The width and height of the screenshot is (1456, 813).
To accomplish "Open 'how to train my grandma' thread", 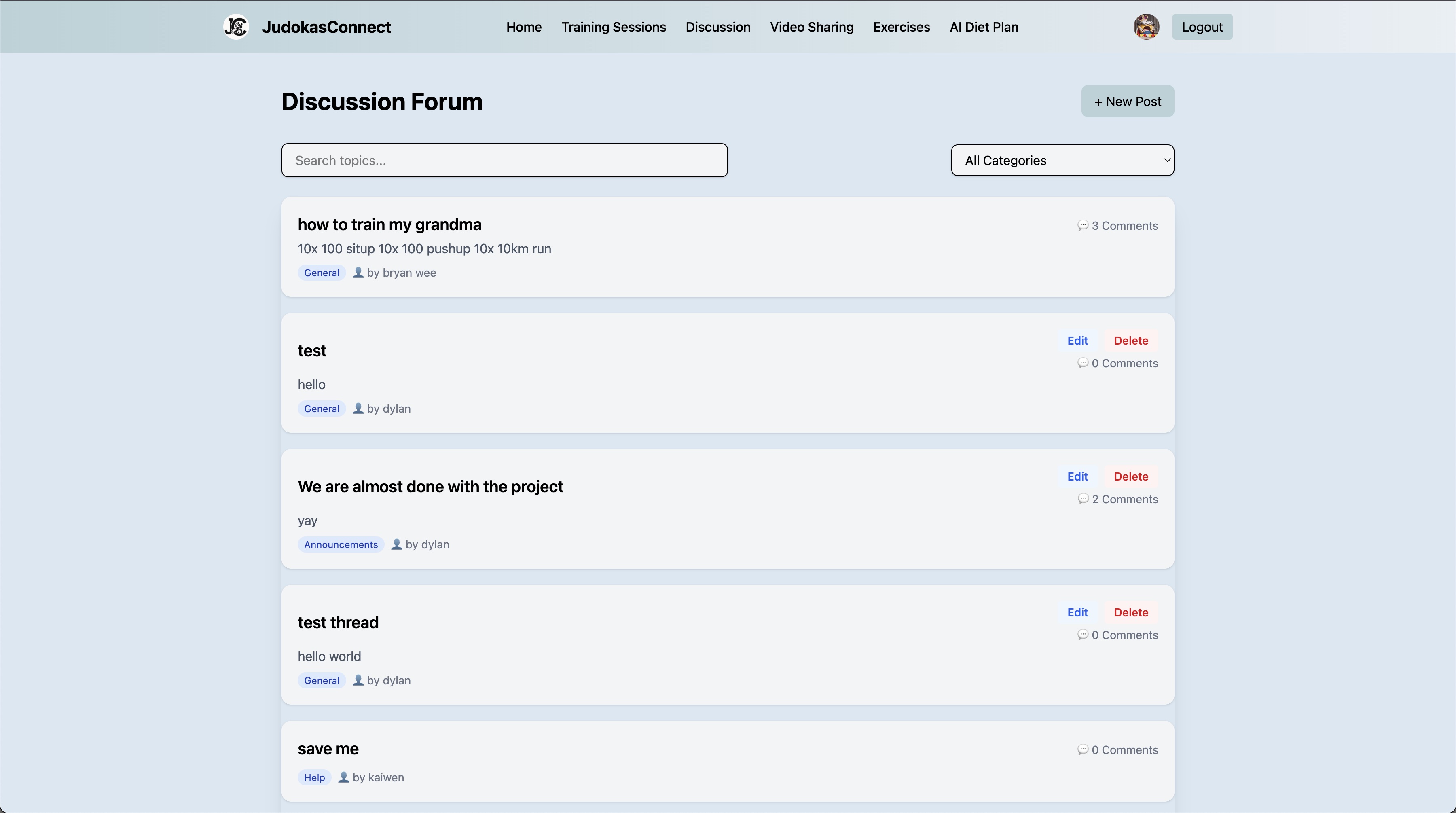I will coord(389,225).
